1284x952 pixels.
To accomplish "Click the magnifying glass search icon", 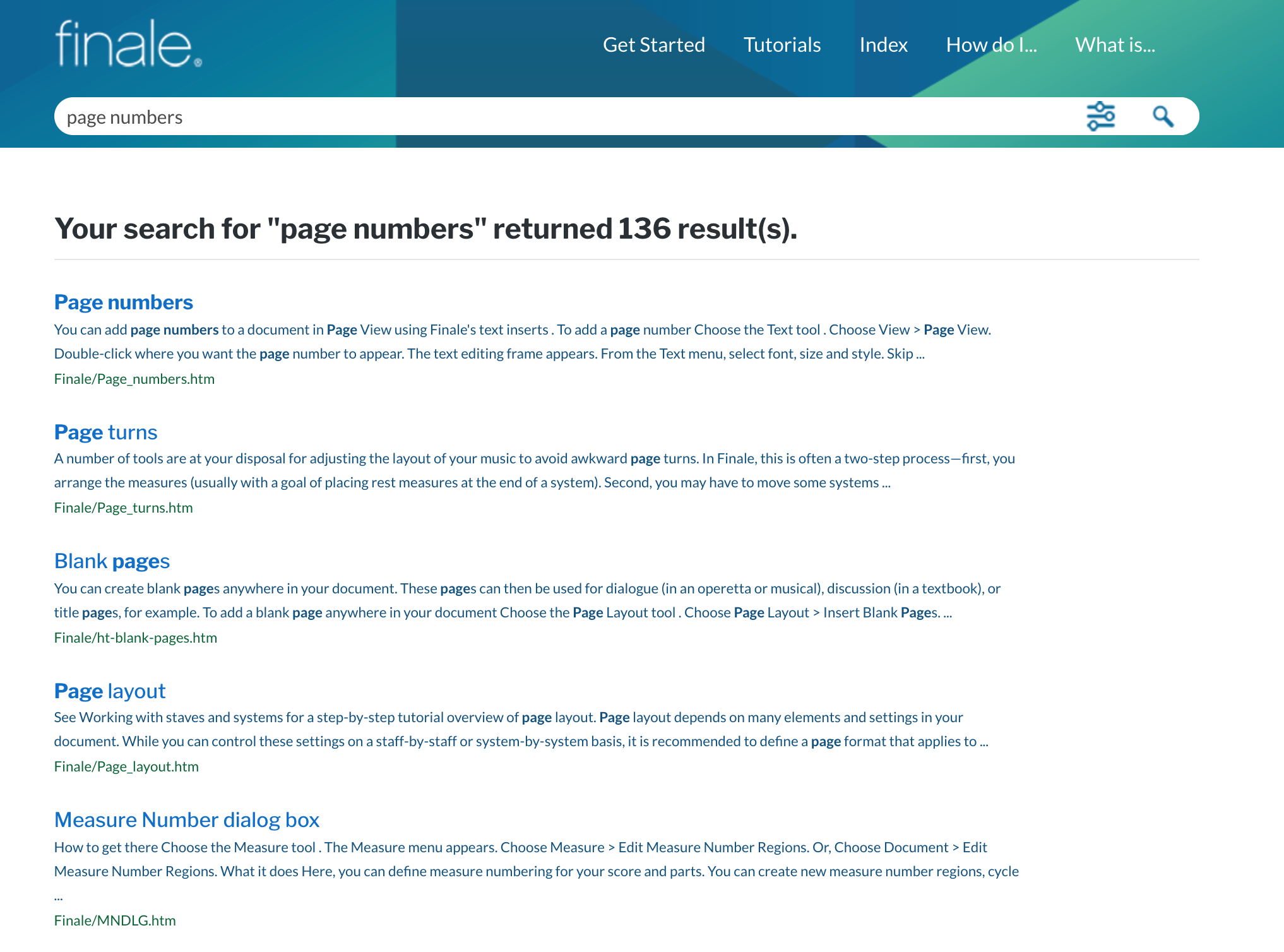I will click(x=1163, y=116).
